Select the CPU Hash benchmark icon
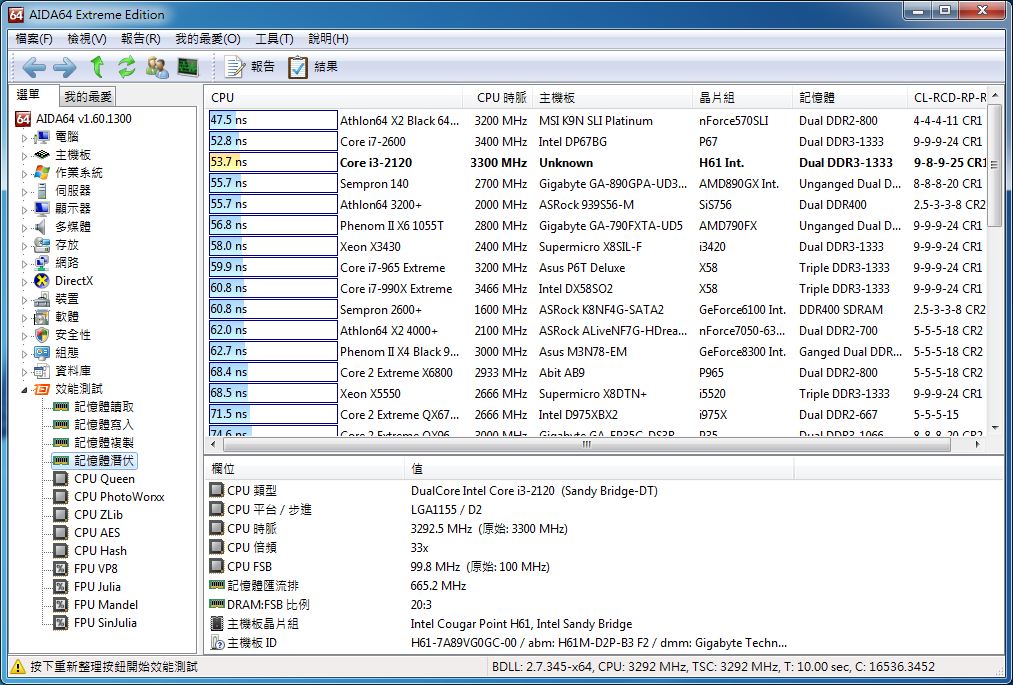 coord(61,551)
